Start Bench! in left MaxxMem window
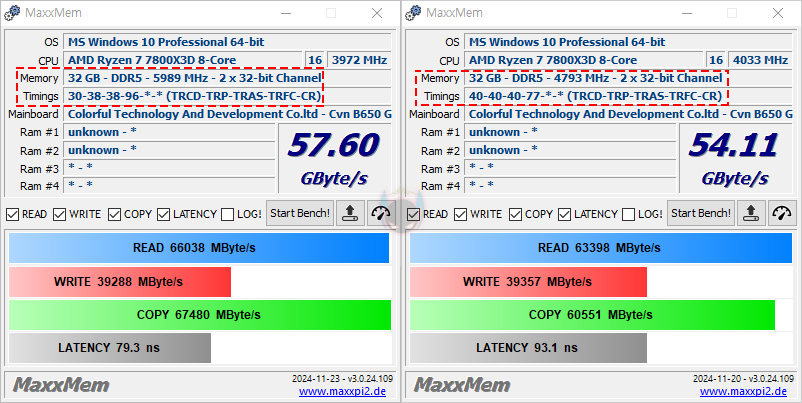 [300, 213]
